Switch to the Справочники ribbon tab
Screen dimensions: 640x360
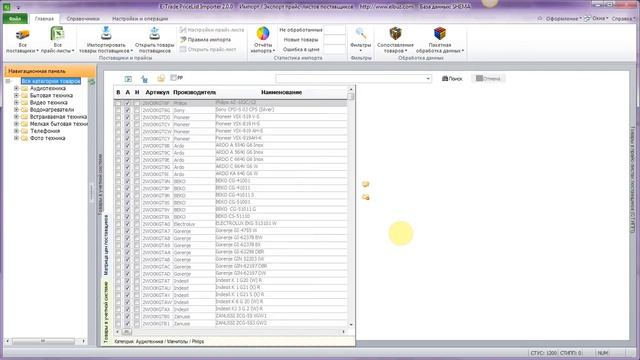pyautogui.click(x=83, y=19)
